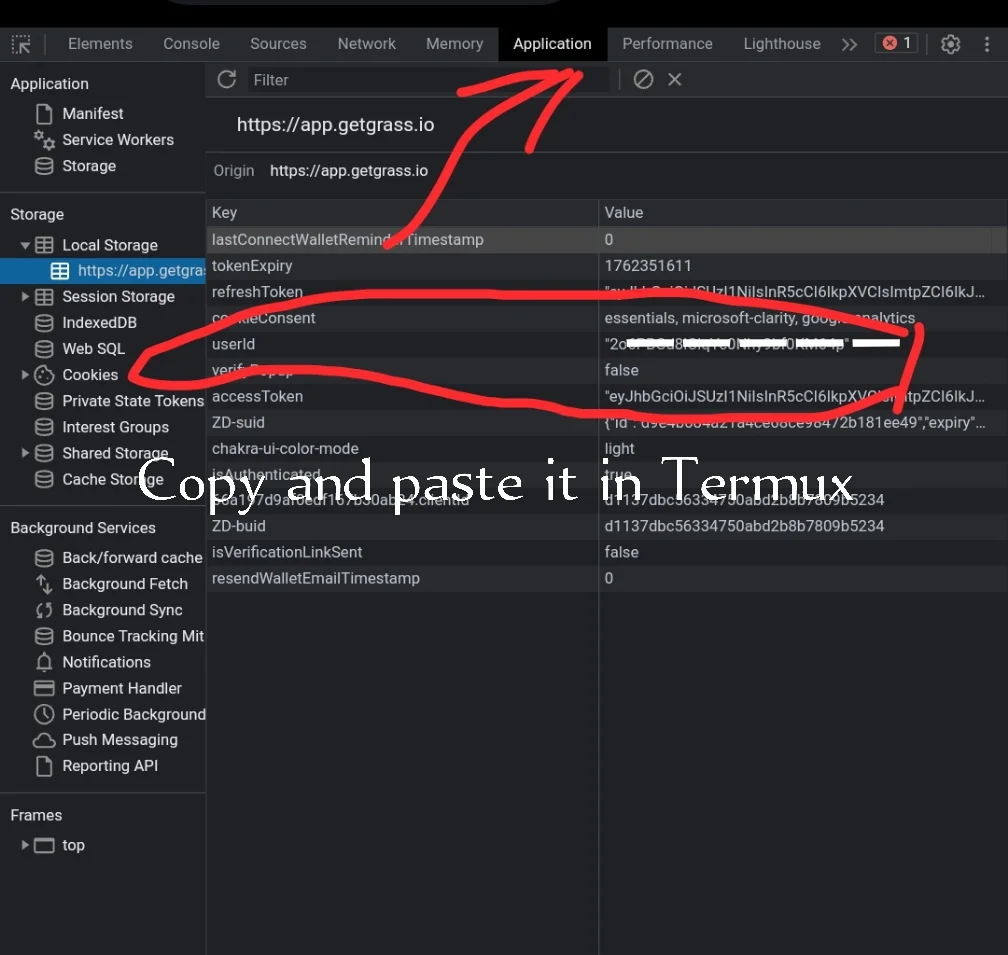
Task: Select the inspect element picker icon
Action: [21, 44]
